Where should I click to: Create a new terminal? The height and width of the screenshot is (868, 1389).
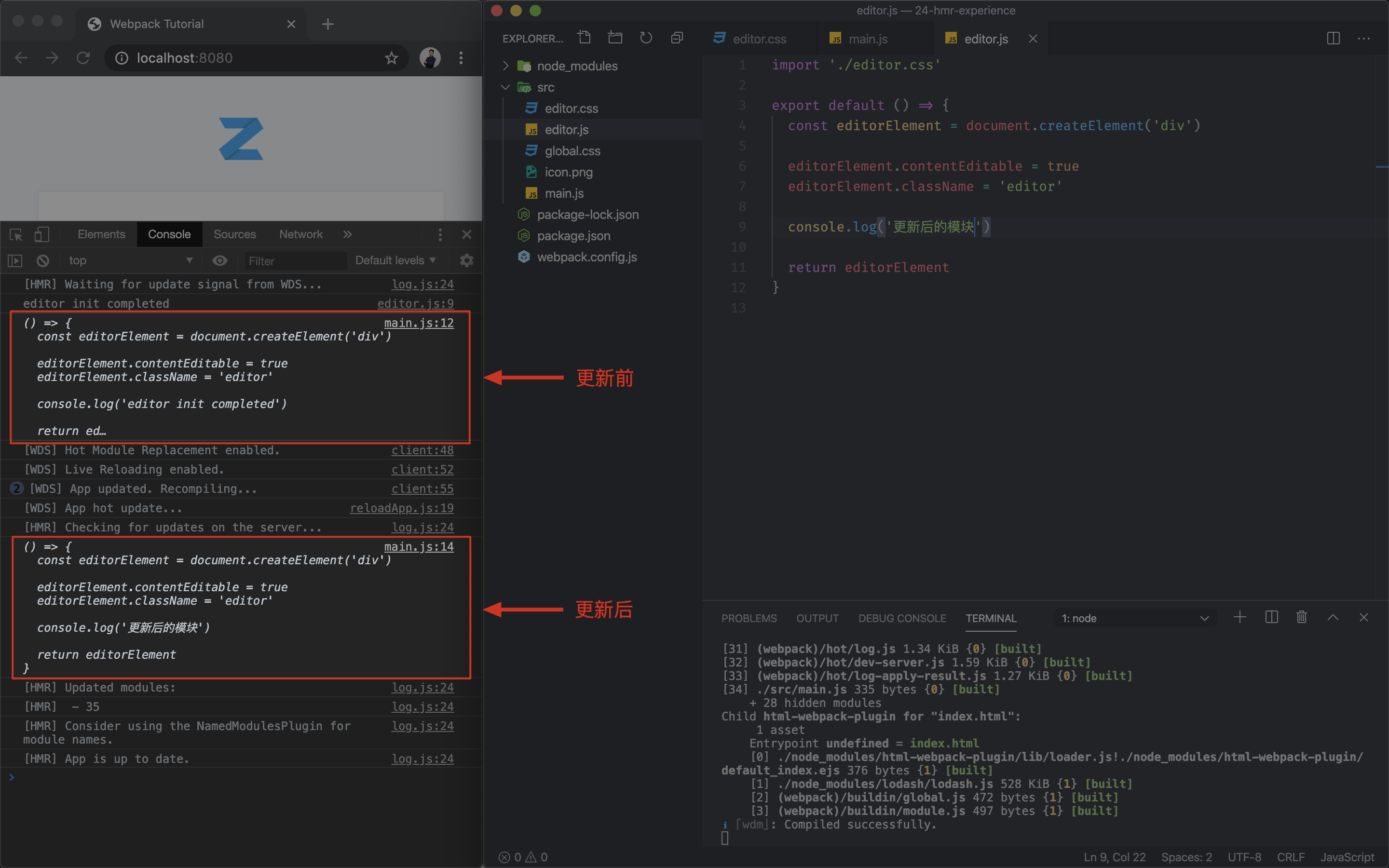click(1240, 617)
